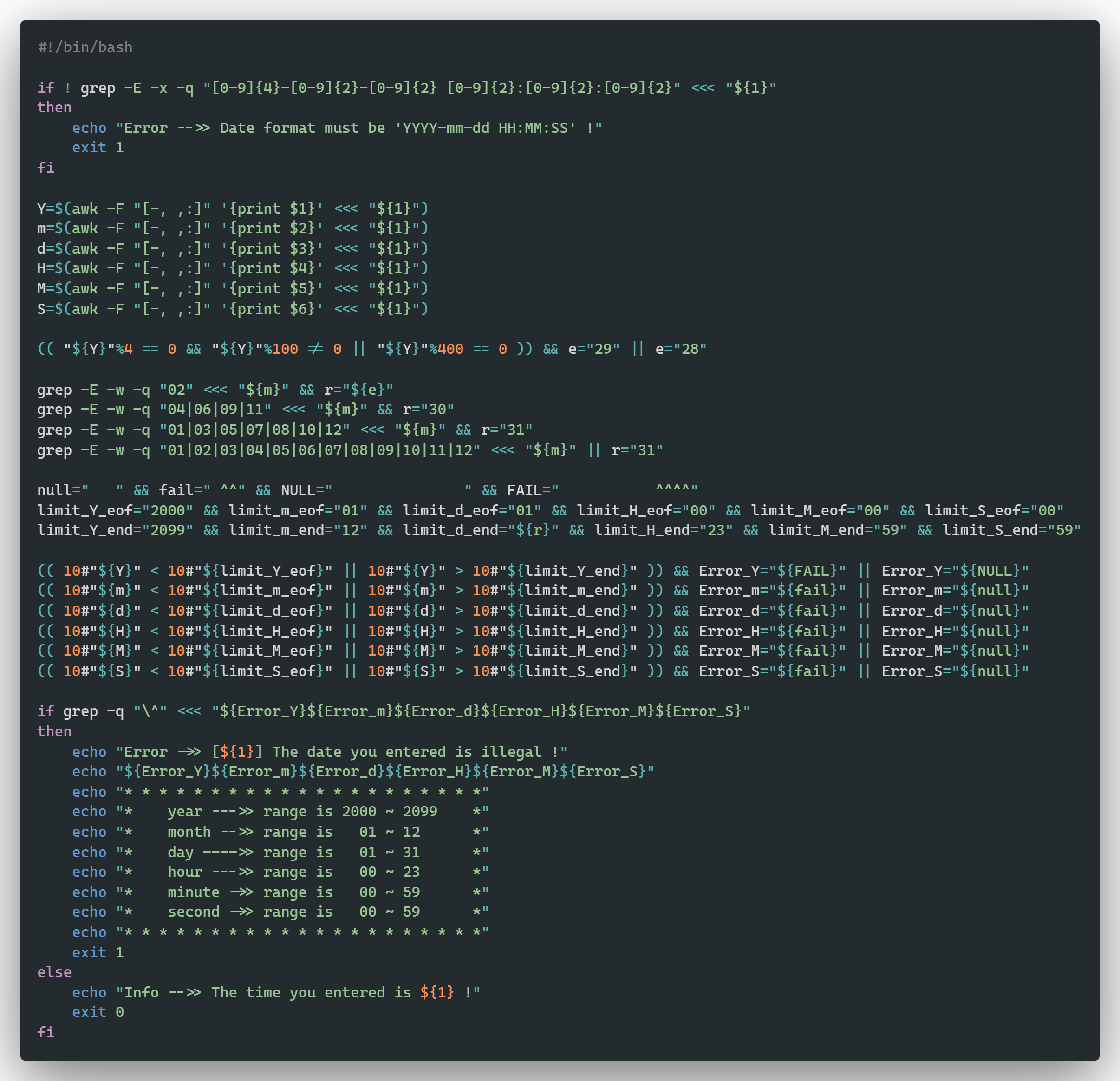Click the limit_Y_eof="2000" assignment
This screenshot has width=1120, height=1081.
[115, 510]
